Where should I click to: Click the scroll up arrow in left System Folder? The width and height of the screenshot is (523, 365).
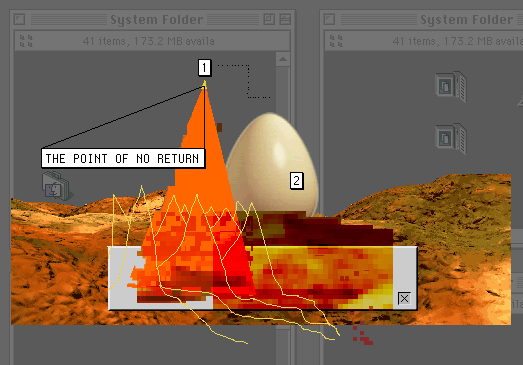[283, 59]
